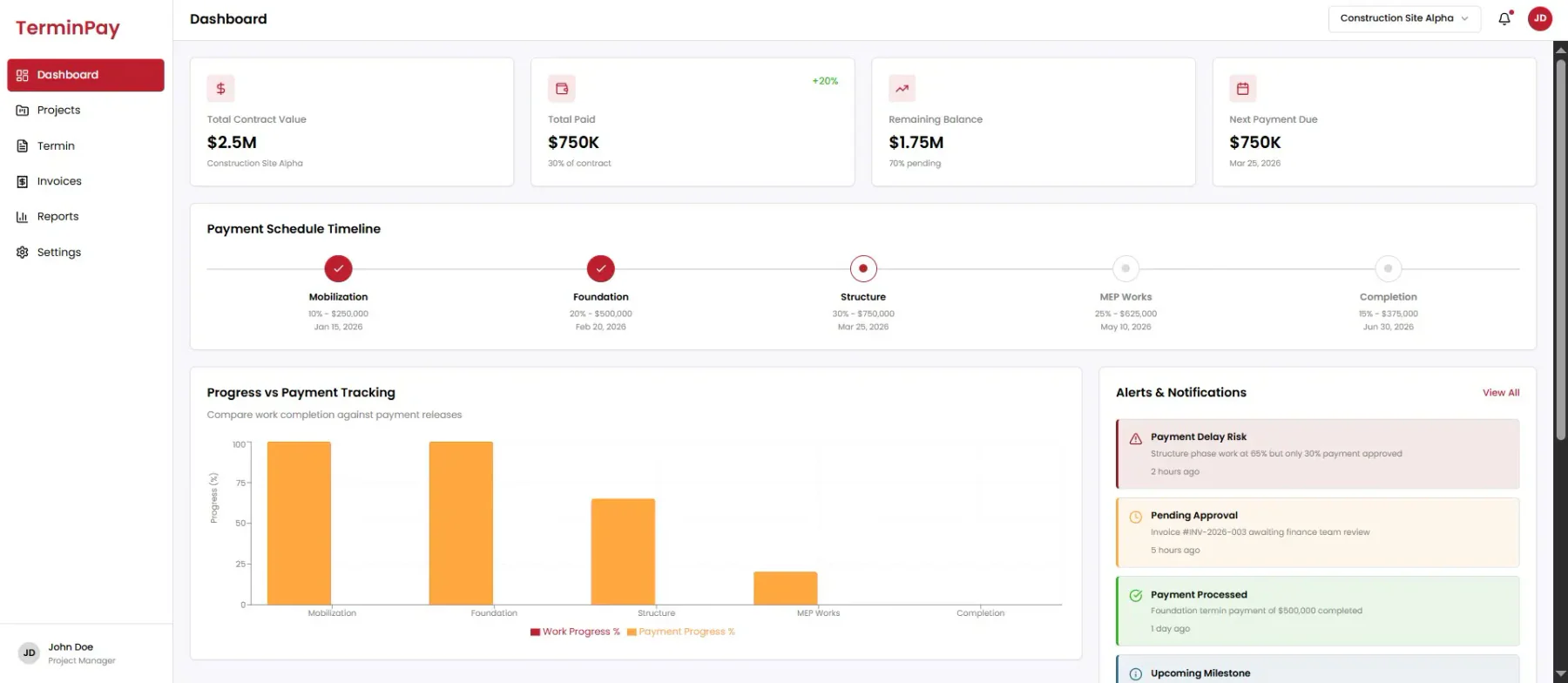Open the Payment Delay Risk alert
The width and height of the screenshot is (1568, 683).
coord(1317,454)
